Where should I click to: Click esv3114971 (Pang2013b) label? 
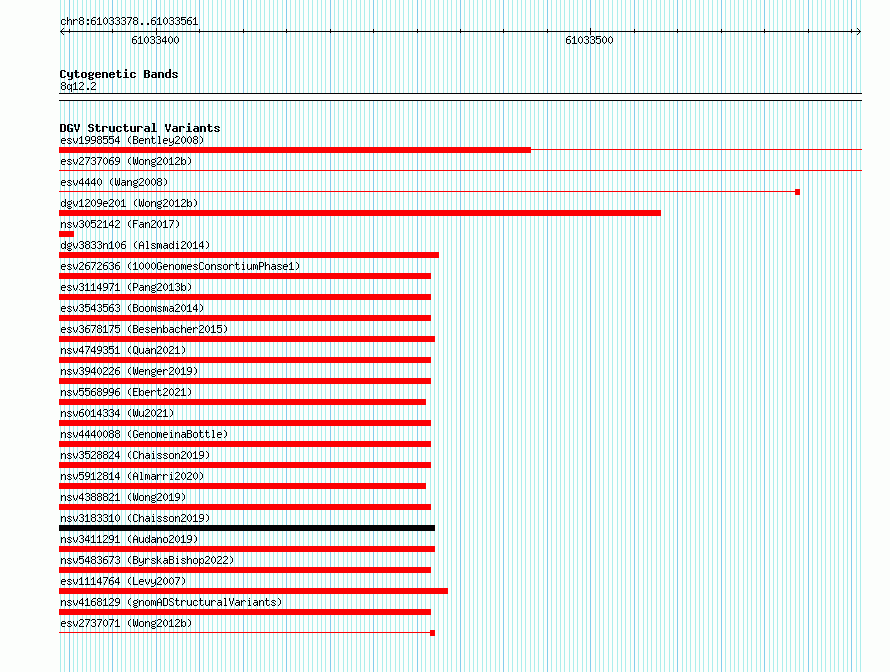pyautogui.click(x=126, y=287)
